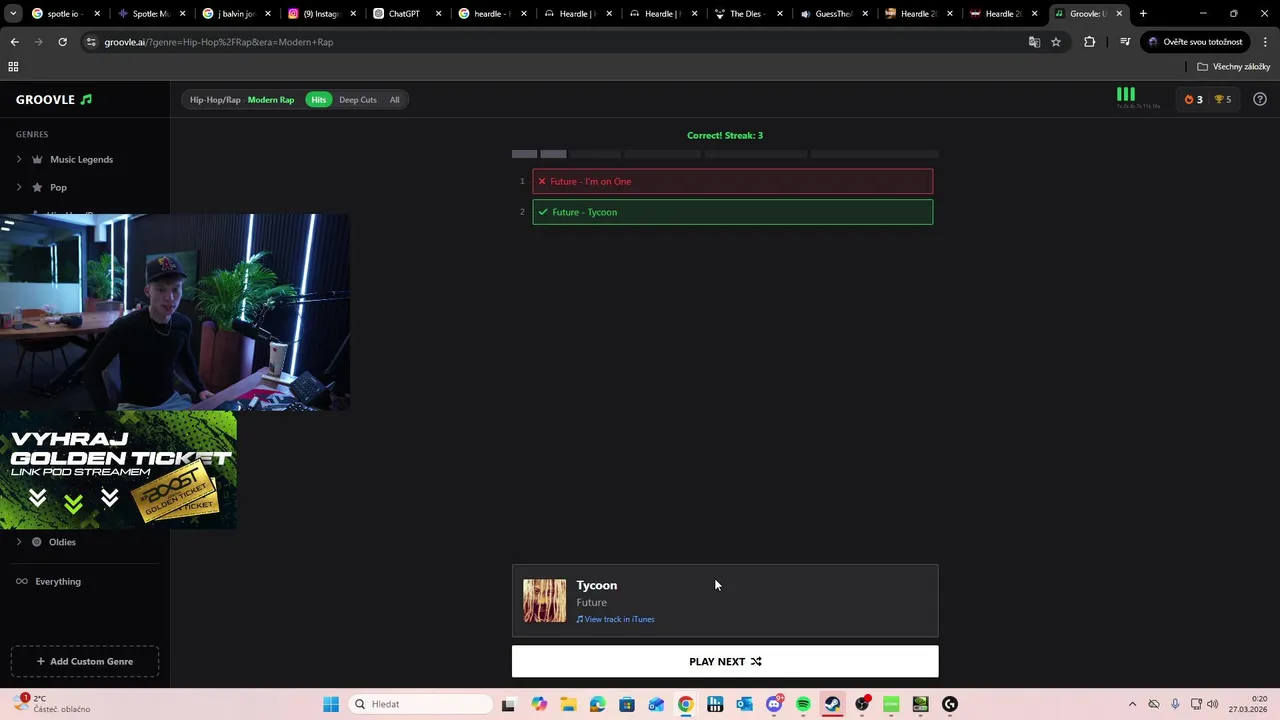The width and height of the screenshot is (1280, 720).
Task: Expand the Oldies genre chevron
Action: 19,542
